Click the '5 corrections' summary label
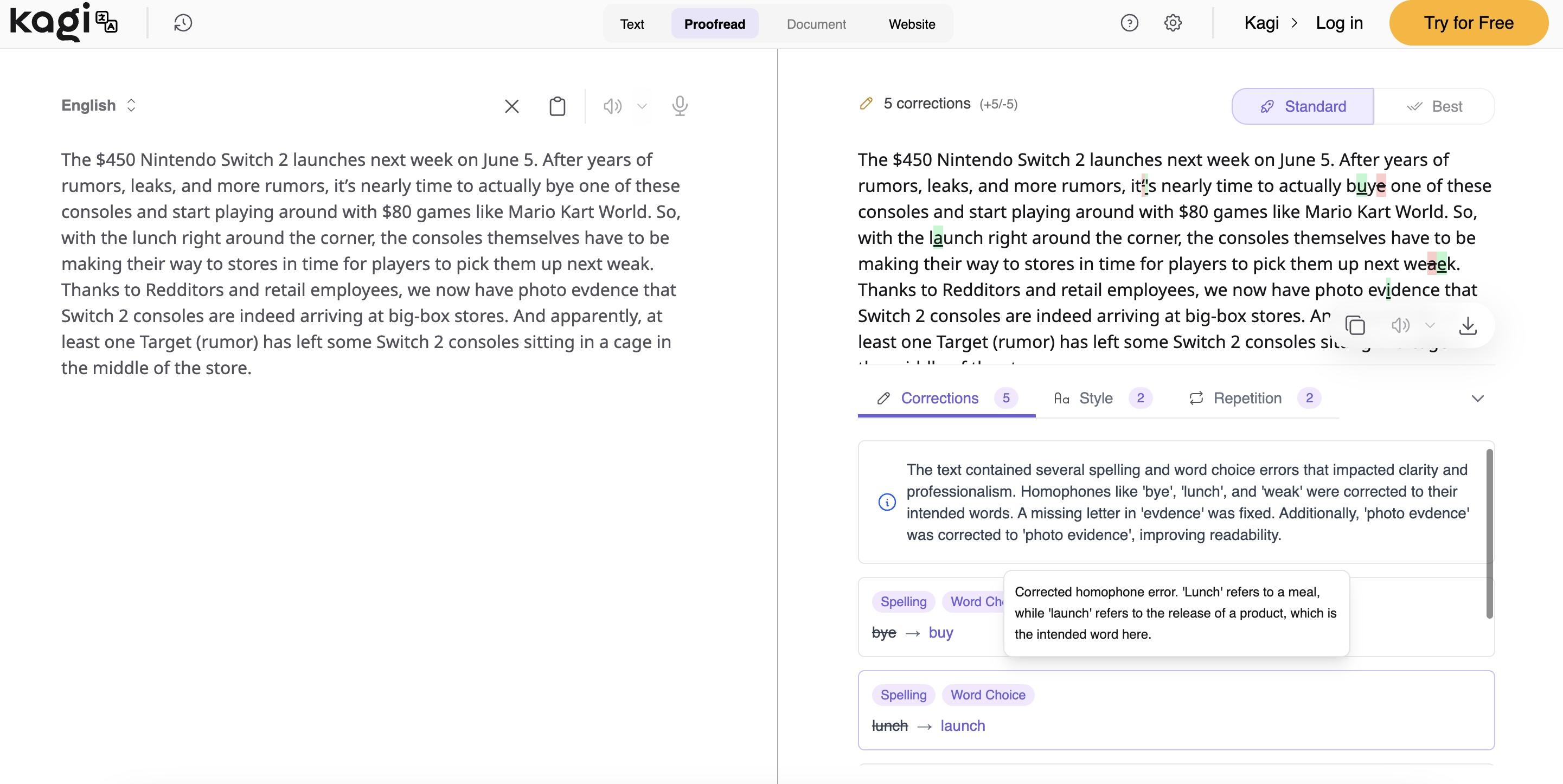The height and width of the screenshot is (784, 1563). 926,104
